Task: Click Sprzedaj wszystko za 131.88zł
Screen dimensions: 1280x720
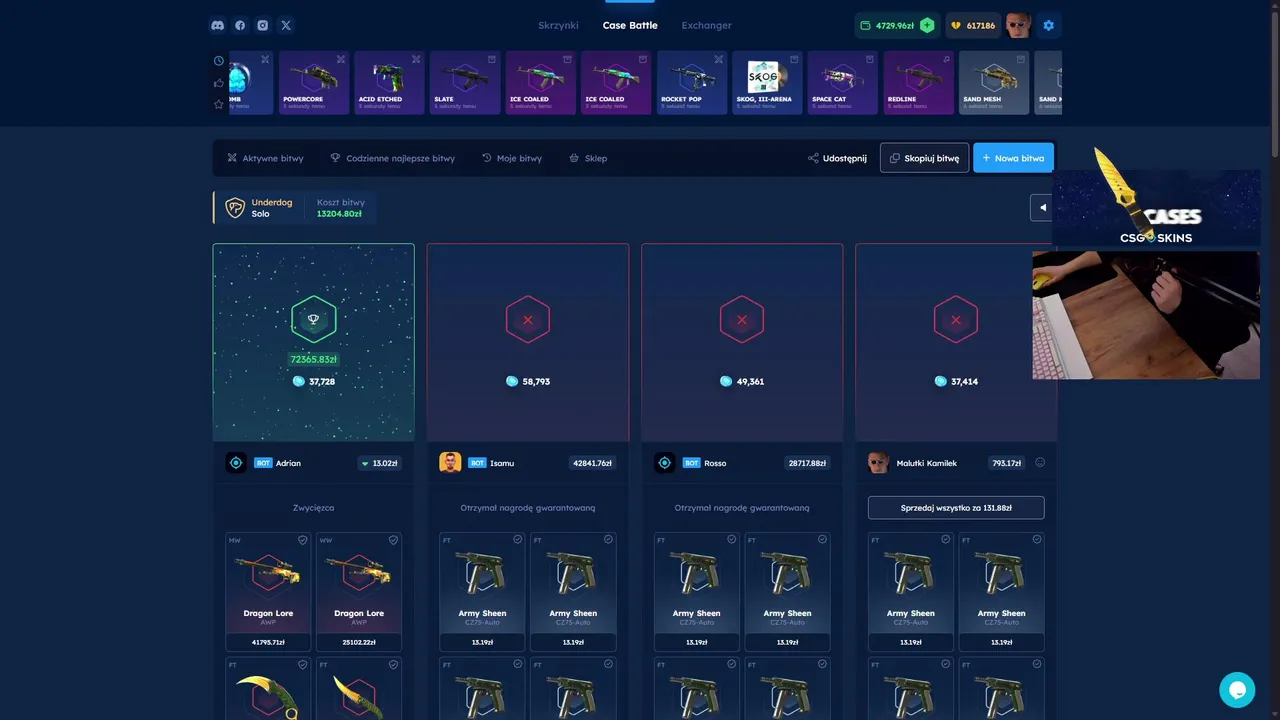Action: pyautogui.click(x=956, y=507)
